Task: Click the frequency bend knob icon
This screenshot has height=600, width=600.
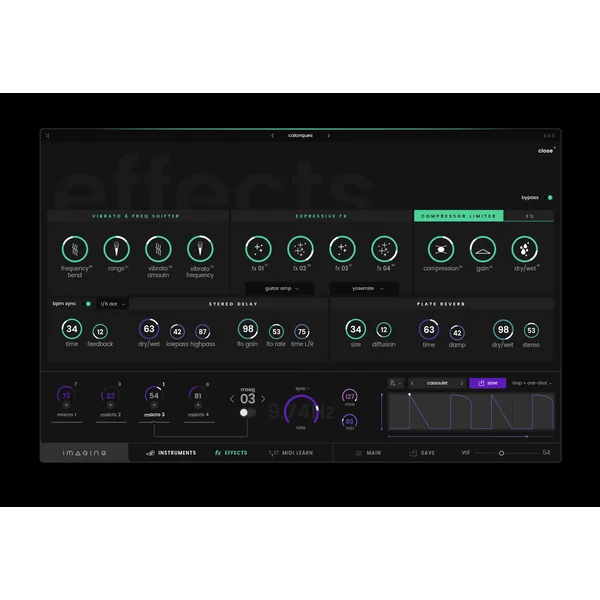Action: pyautogui.click(x=75, y=249)
